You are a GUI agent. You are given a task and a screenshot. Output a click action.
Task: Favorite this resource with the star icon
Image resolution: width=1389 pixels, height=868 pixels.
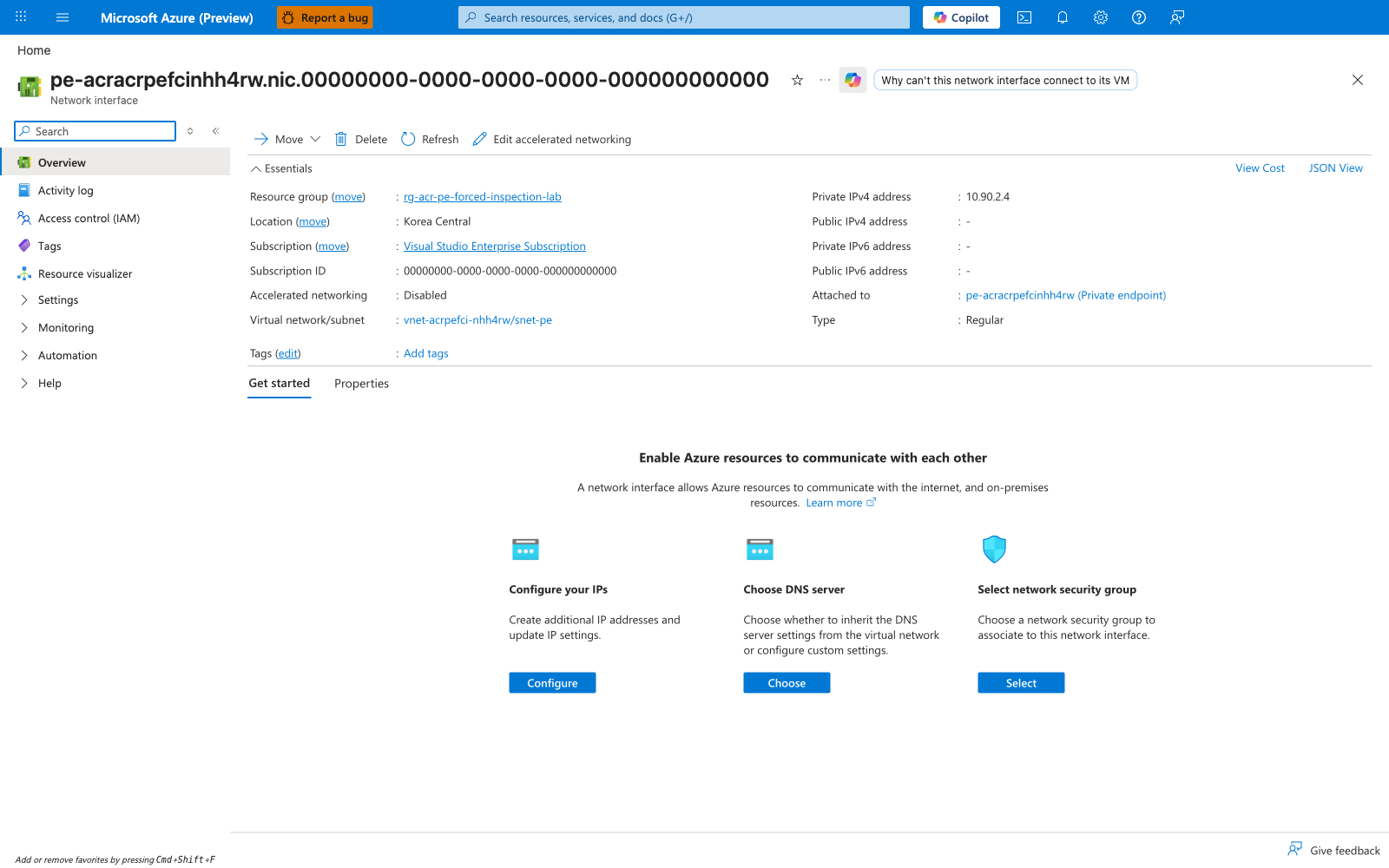[x=797, y=80]
